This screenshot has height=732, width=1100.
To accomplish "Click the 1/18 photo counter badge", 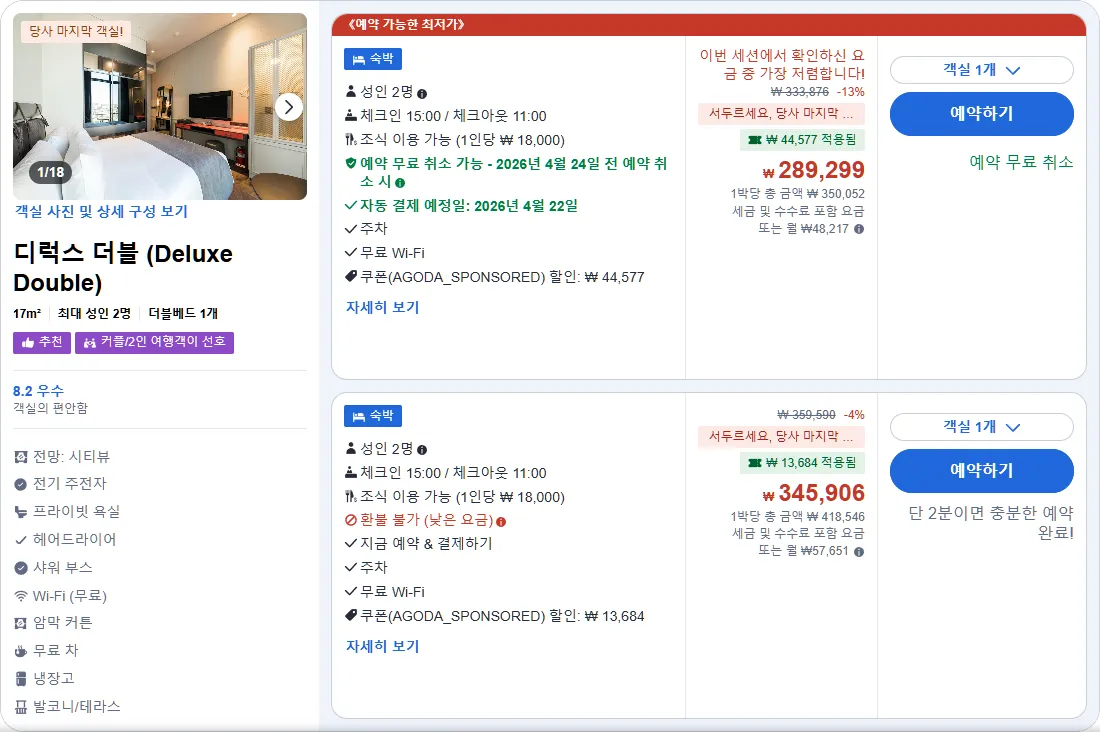I will point(51,172).
